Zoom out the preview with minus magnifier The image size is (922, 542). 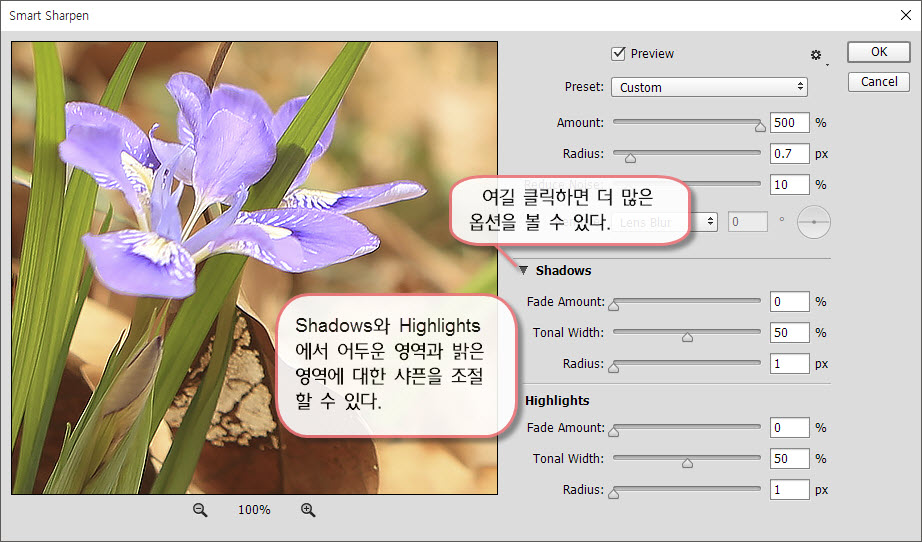[x=200, y=510]
